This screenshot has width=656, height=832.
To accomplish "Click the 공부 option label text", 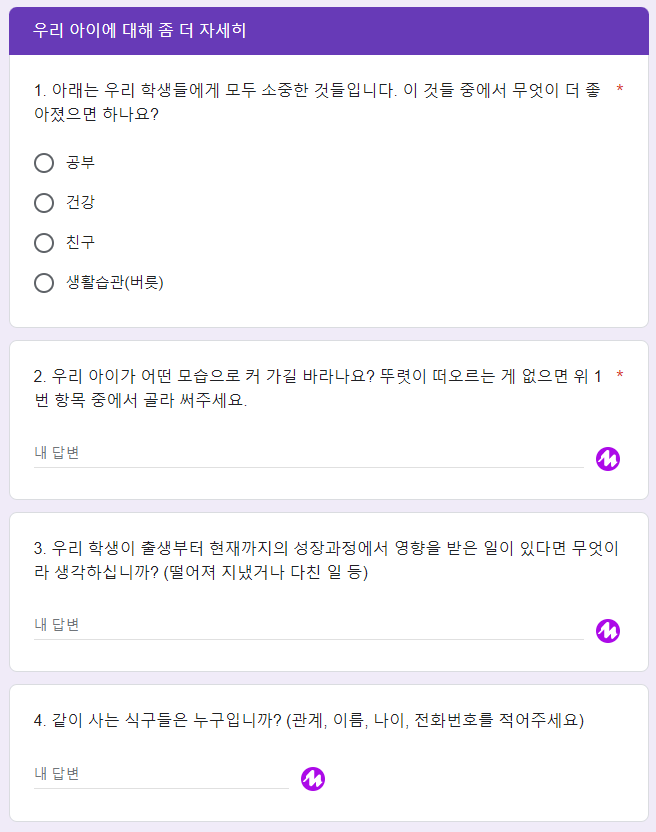I will (x=80, y=162).
